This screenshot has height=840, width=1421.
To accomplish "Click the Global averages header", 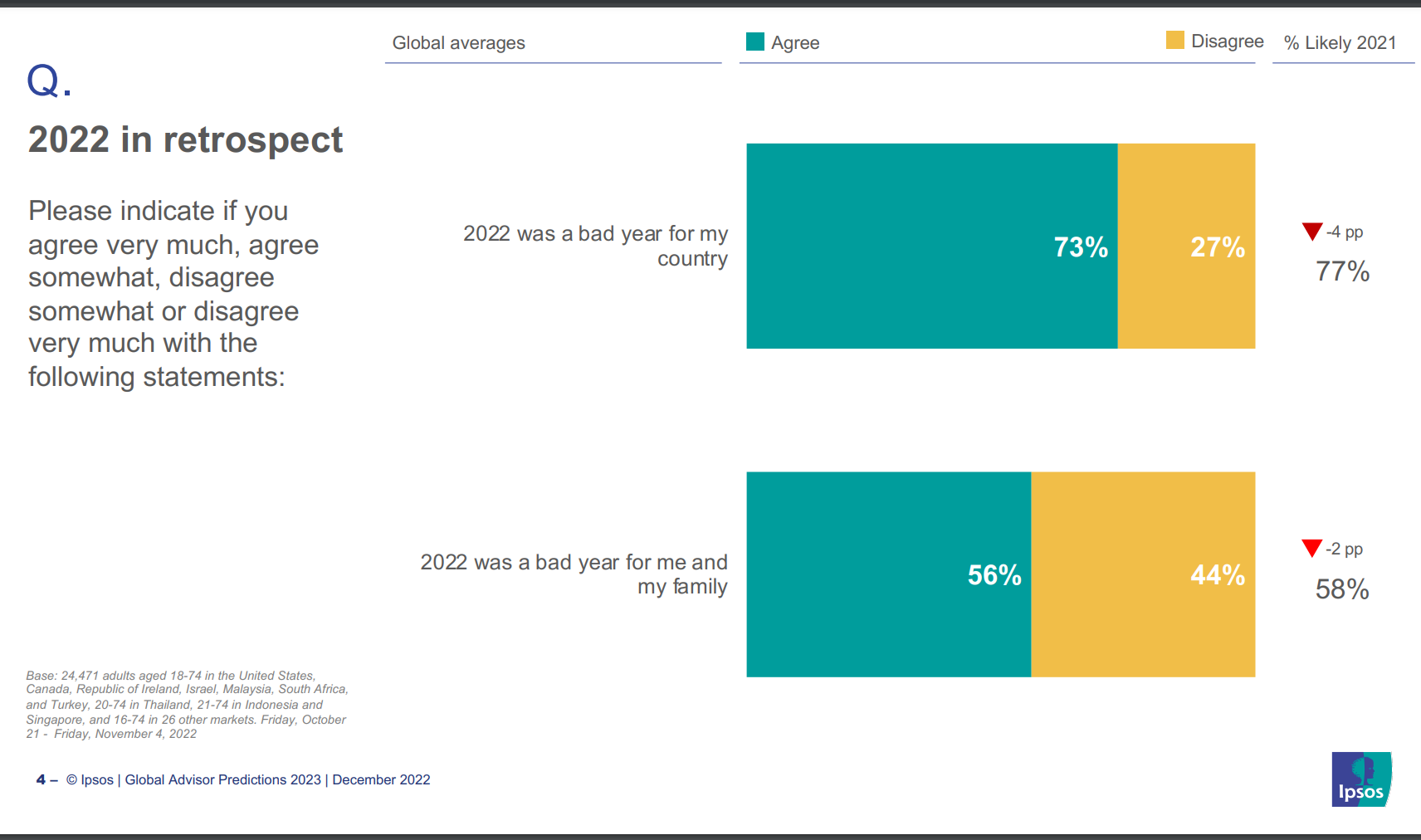I will coord(458,42).
